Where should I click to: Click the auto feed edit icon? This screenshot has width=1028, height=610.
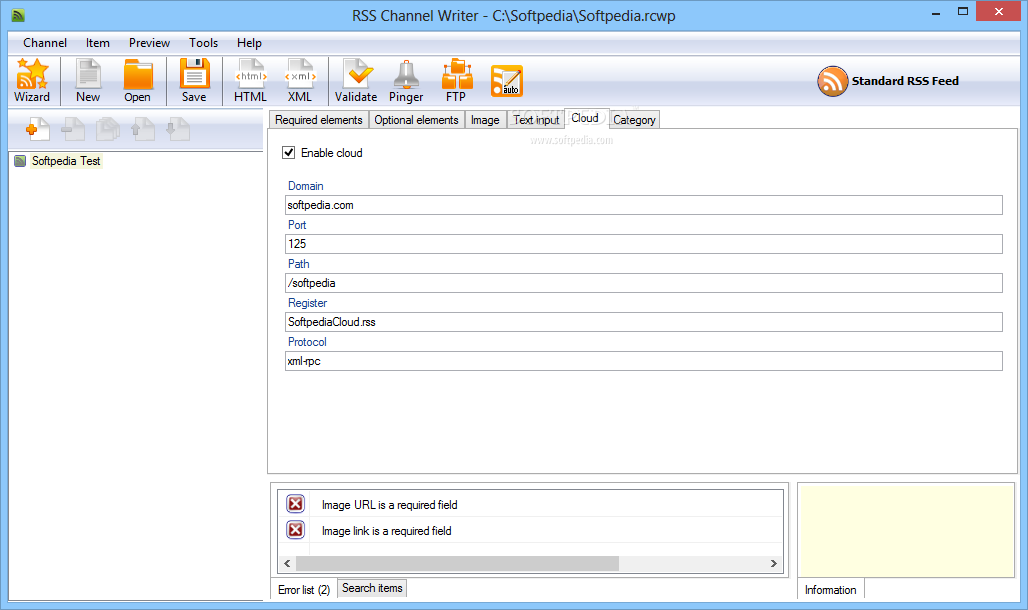click(507, 81)
